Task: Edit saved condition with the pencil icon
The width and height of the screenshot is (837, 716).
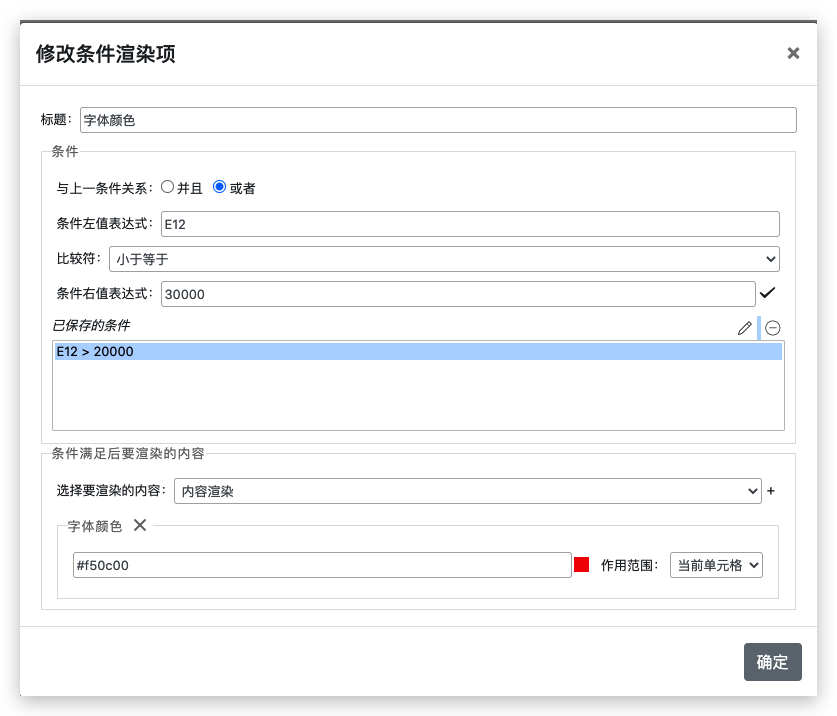Action: 745,328
